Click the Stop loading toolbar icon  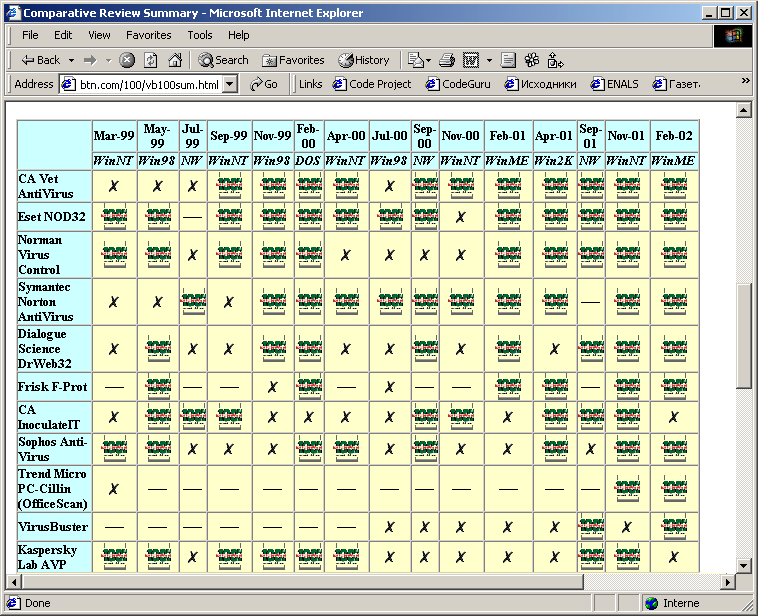click(127, 60)
